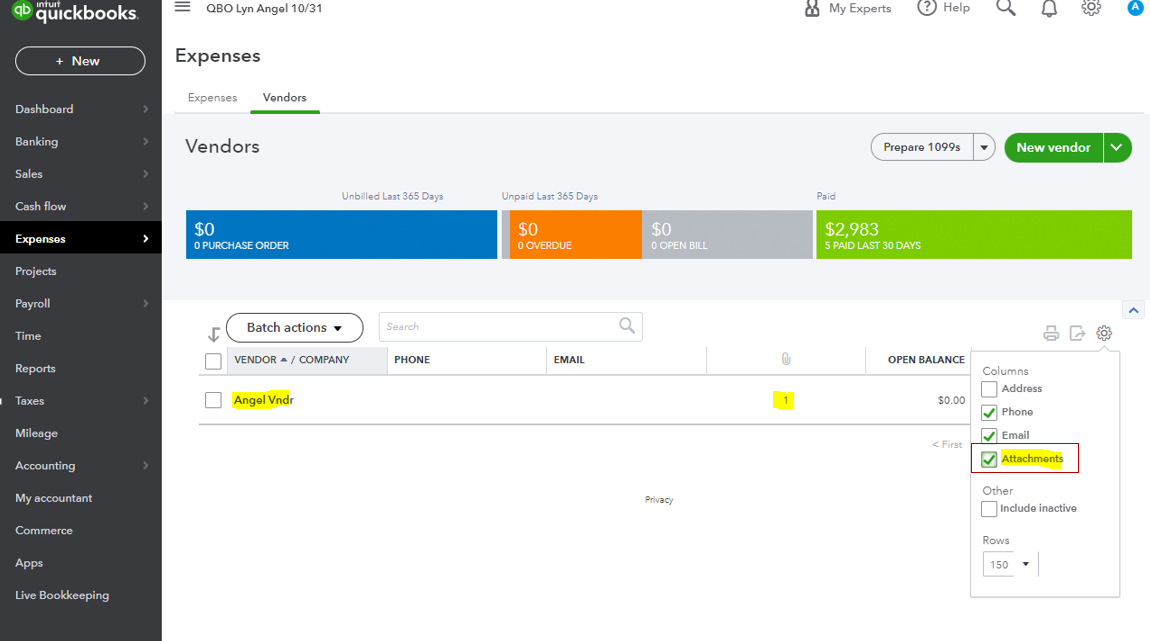
Task: Click the batch arrow icon beside Batch actions
Action: pos(213,334)
